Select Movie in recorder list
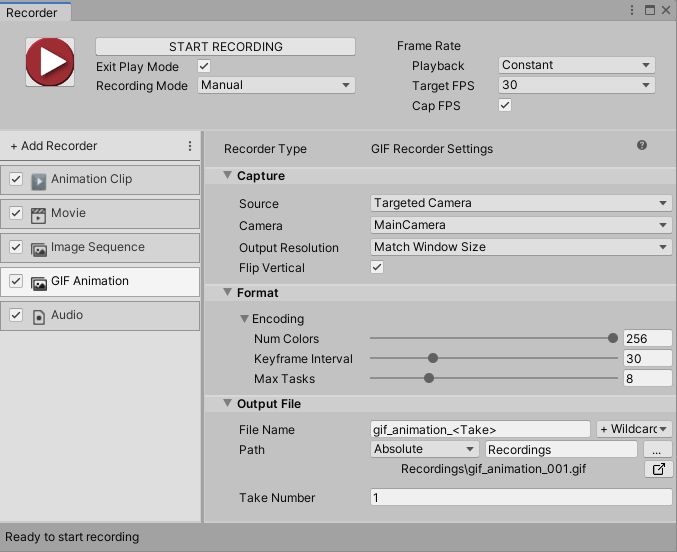677x552 pixels. tap(100, 213)
